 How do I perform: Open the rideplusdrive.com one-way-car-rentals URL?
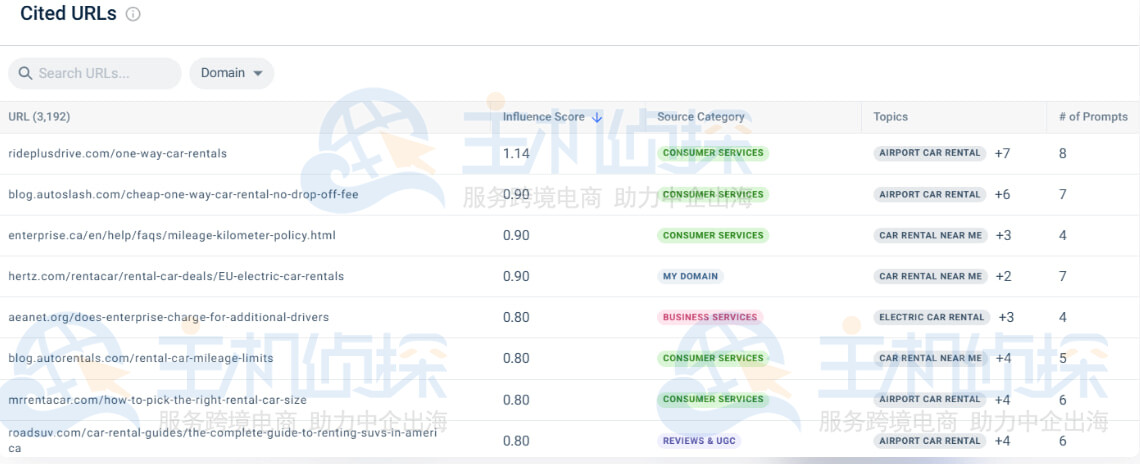click(118, 153)
